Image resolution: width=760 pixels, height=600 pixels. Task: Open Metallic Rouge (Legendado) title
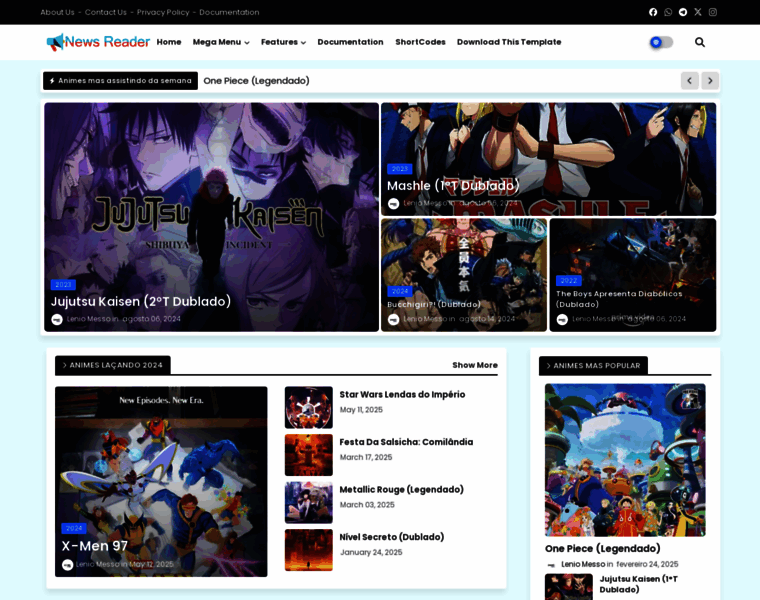coord(401,489)
